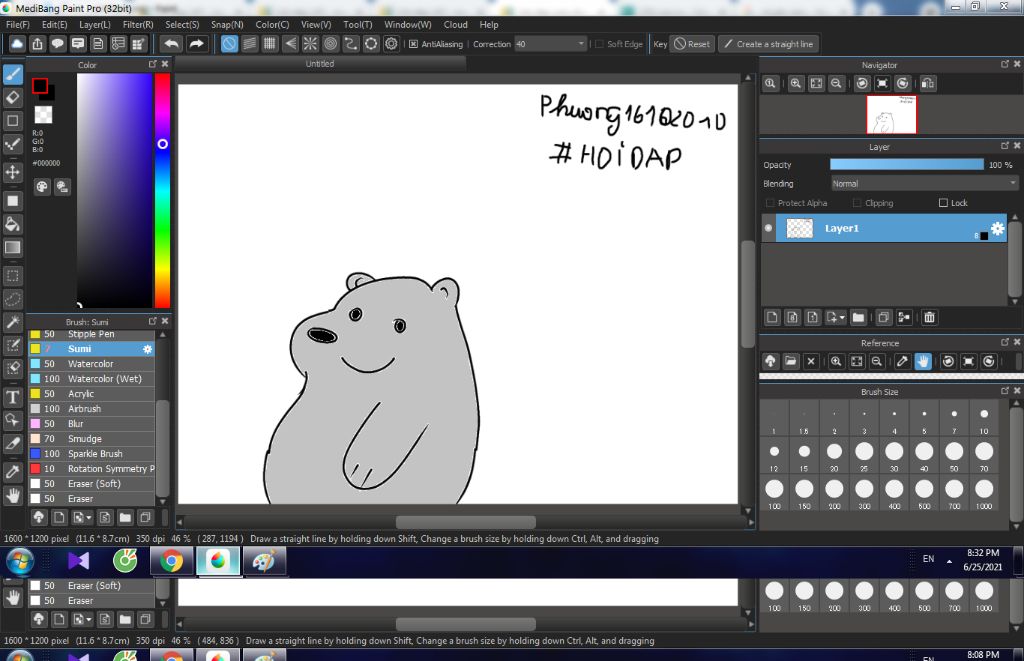Pick the Sparkle Brush
Viewport: 1024px width, 661px height.
tap(91, 454)
